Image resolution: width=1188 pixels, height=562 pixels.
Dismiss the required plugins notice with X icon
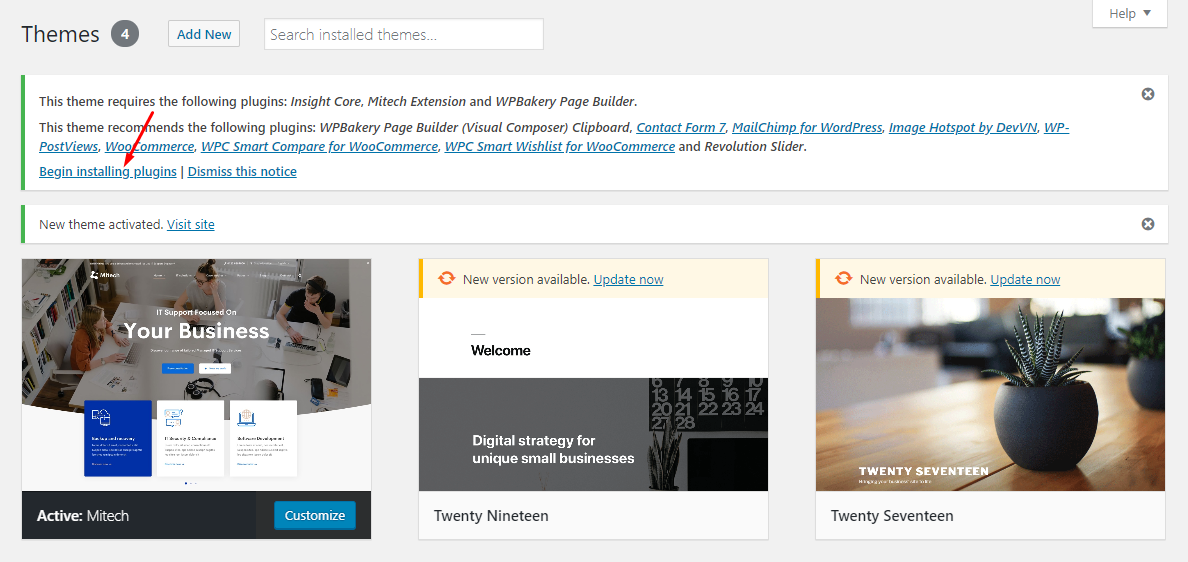coord(1148,94)
